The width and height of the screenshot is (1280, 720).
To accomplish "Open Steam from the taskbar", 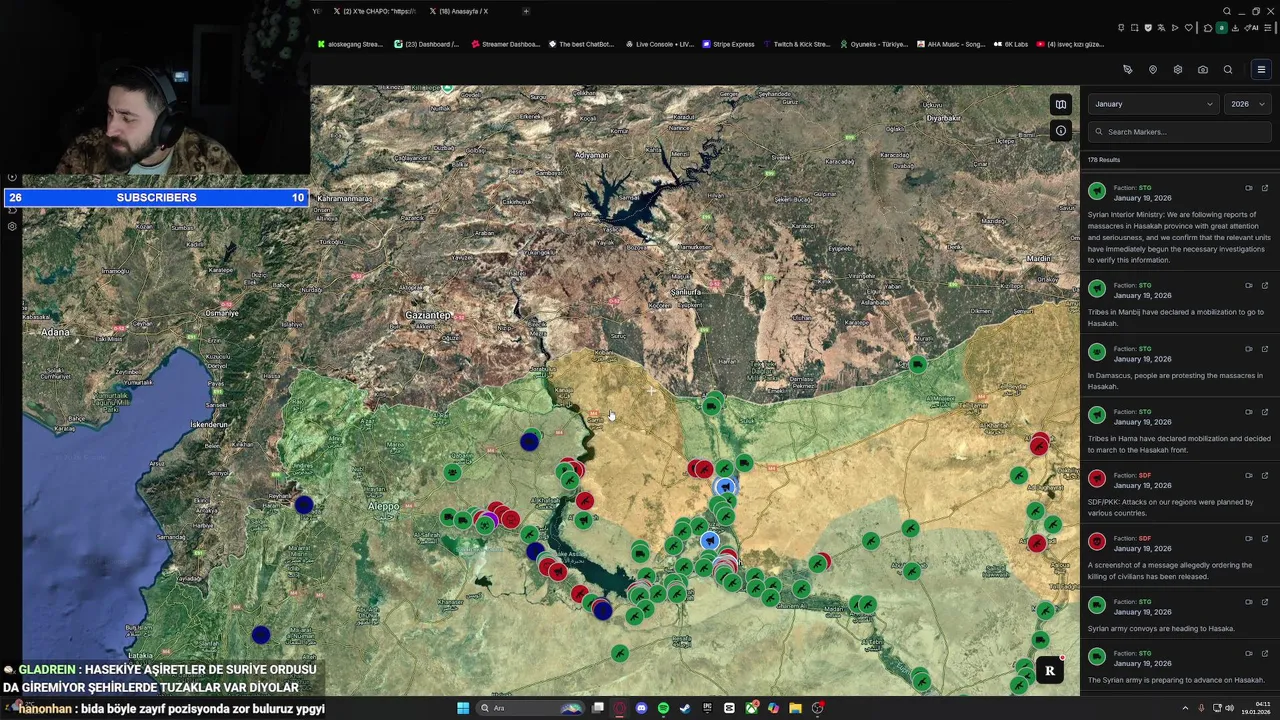I will point(685,708).
